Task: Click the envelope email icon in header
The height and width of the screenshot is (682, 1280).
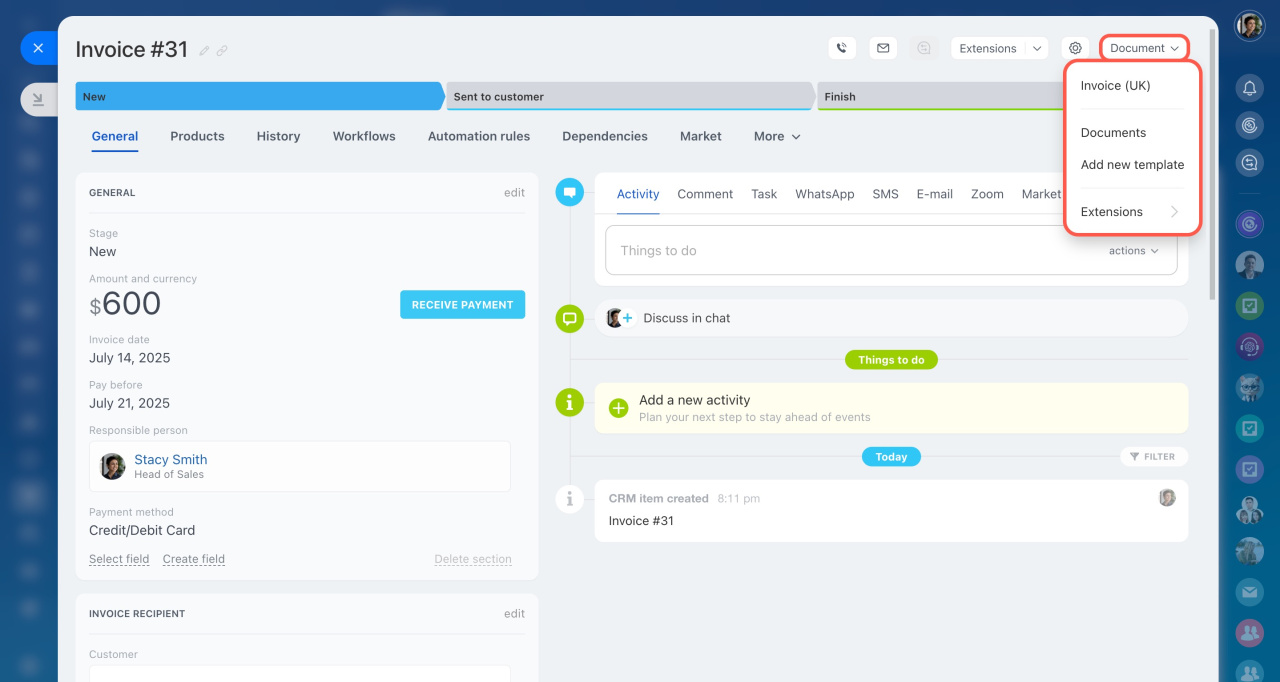Action: 882,48
